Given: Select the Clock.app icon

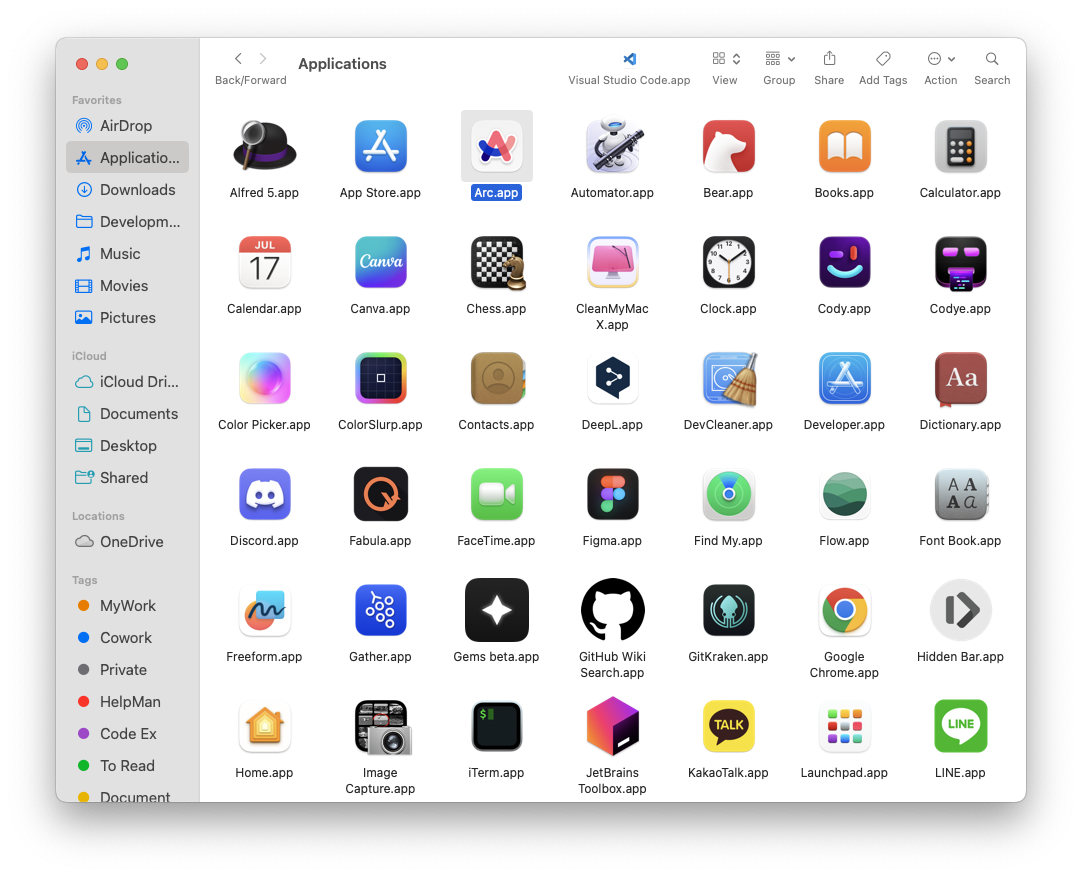Looking at the screenshot, I should click(728, 262).
